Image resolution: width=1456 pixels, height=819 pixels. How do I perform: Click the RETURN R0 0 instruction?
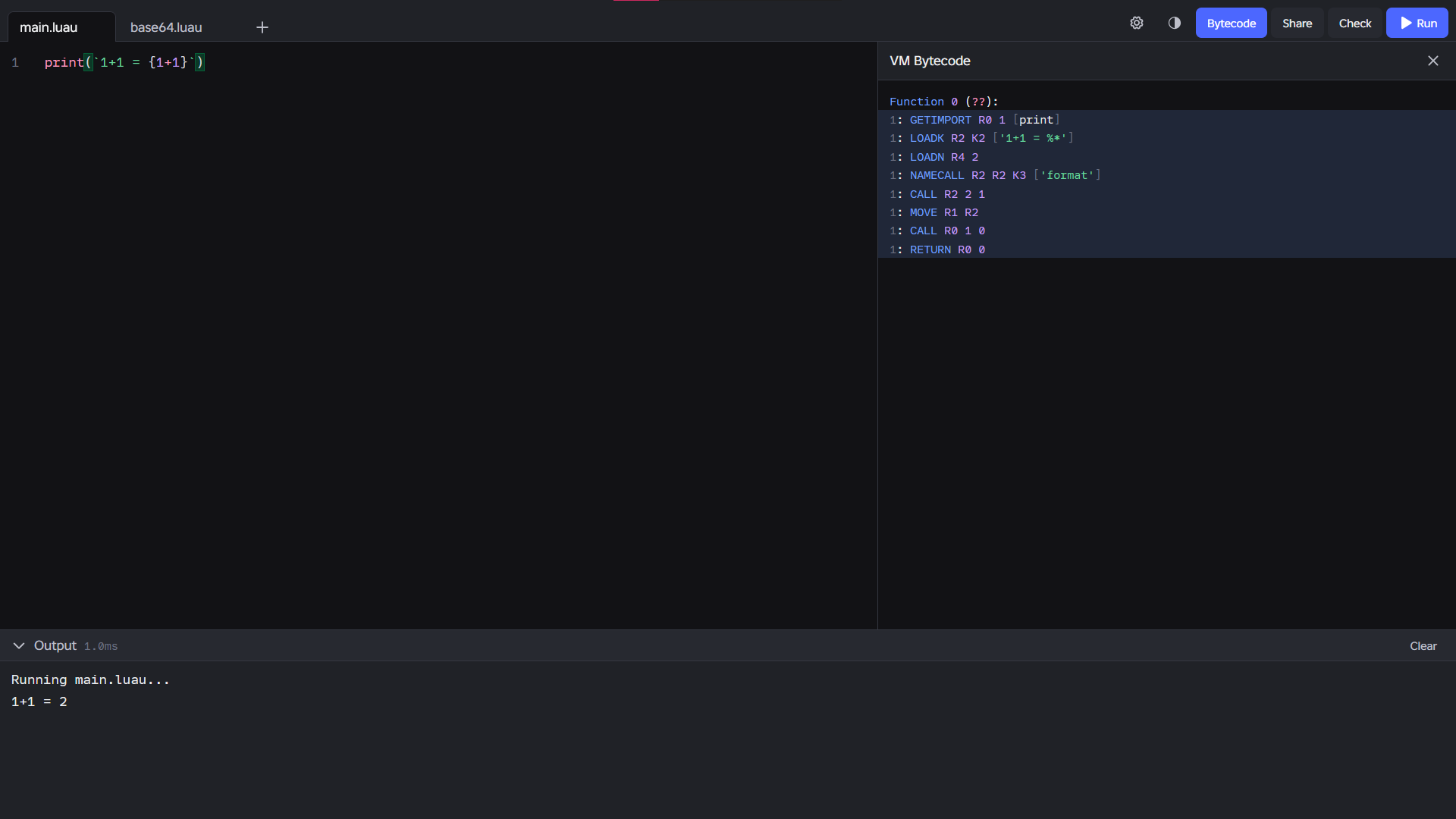tap(946, 249)
